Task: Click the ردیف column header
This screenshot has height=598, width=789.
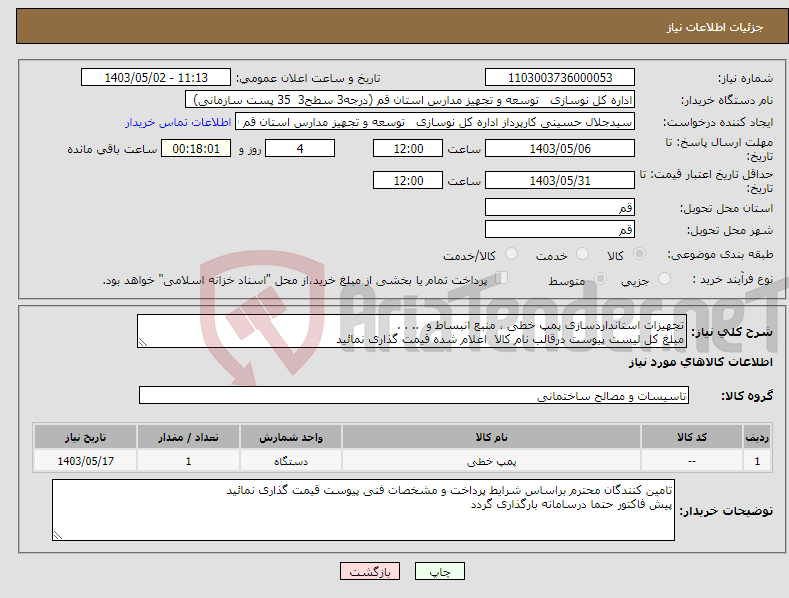Action: tap(757, 437)
